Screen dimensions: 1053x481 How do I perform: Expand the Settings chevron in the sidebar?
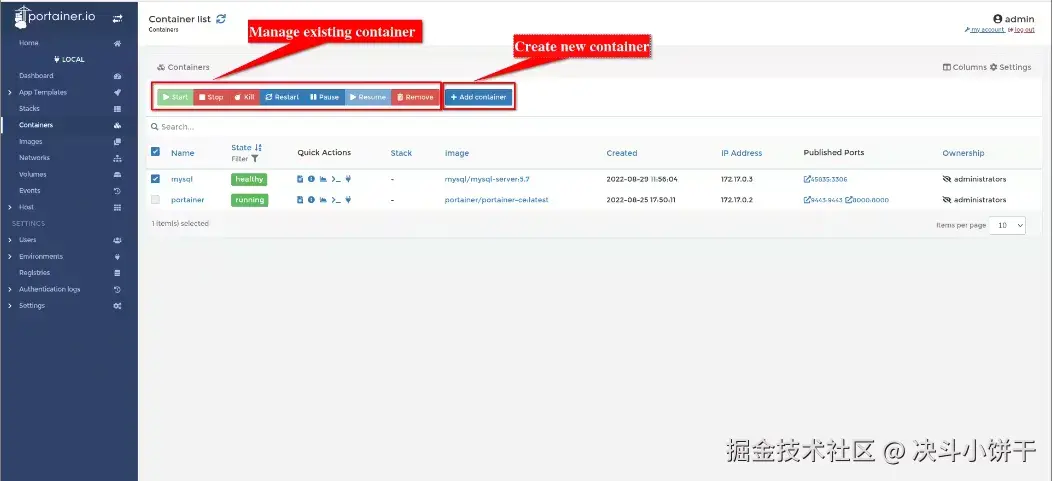9,306
